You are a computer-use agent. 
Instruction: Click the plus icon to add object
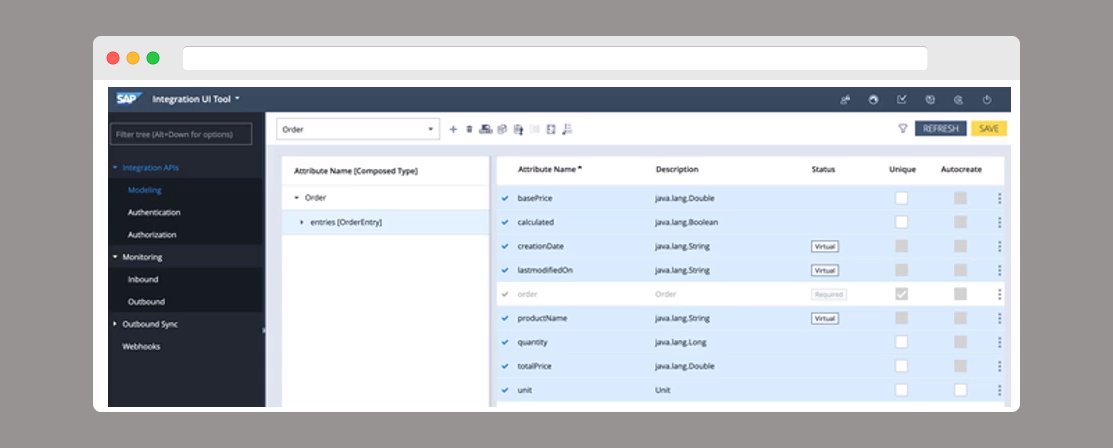(x=454, y=129)
